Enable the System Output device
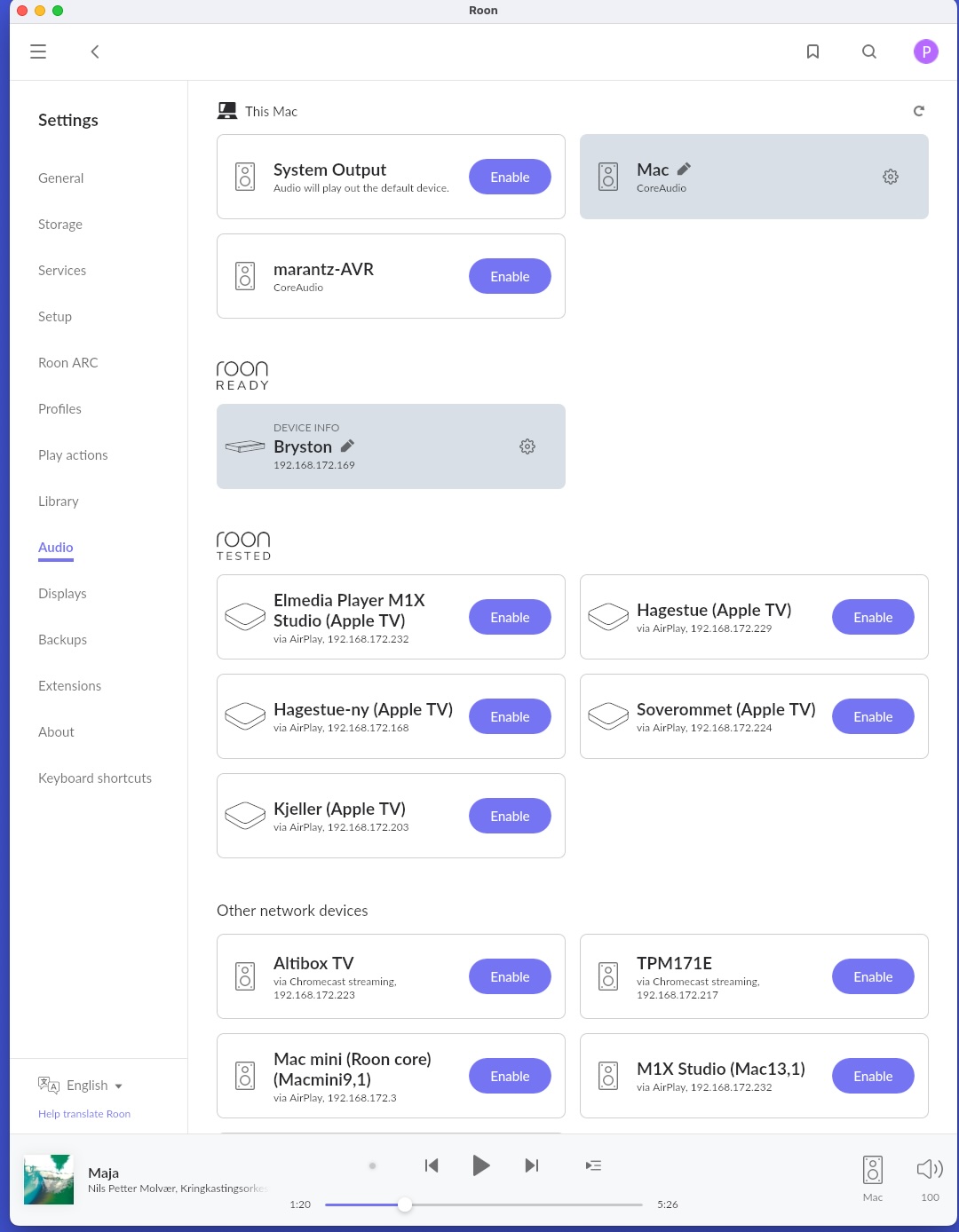This screenshot has height=1232, width=959. 510,177
